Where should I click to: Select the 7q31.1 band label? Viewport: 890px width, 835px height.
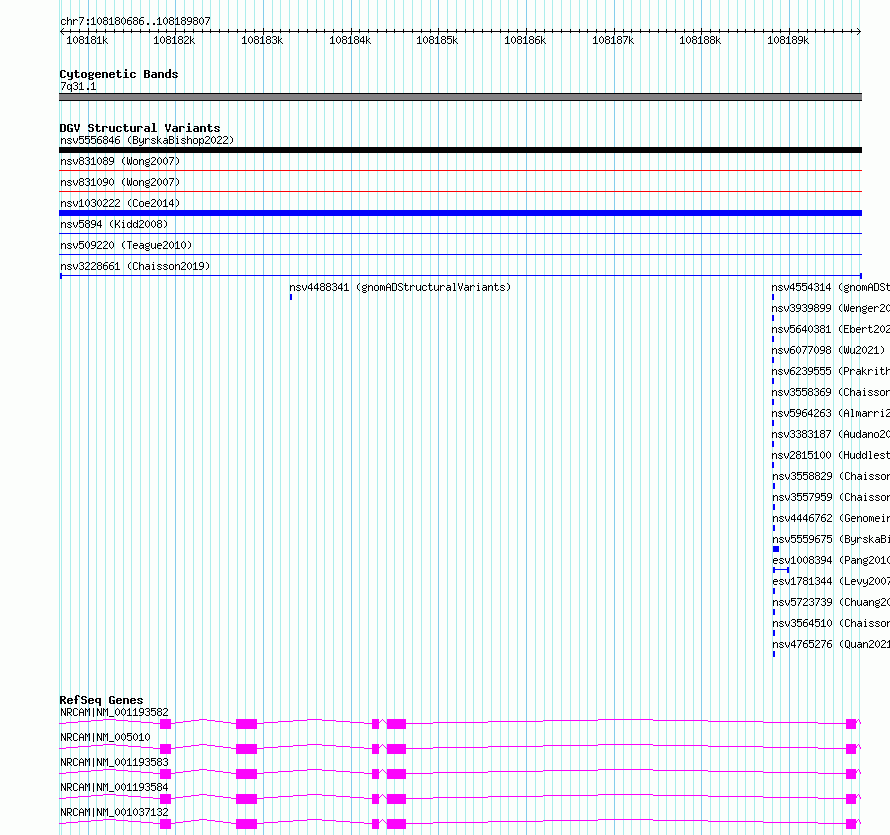tap(78, 86)
